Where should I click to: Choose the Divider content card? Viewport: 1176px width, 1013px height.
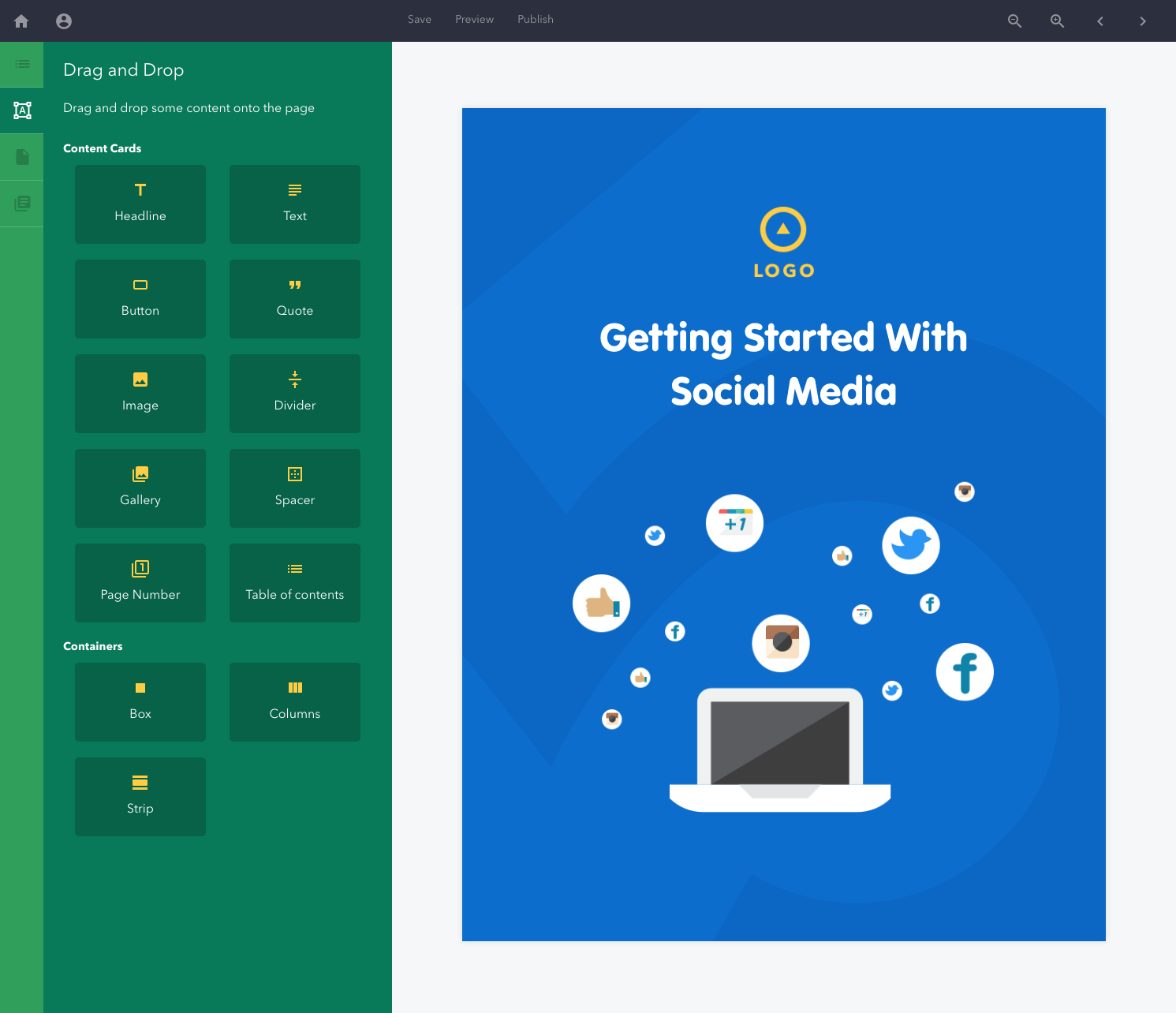tap(294, 394)
